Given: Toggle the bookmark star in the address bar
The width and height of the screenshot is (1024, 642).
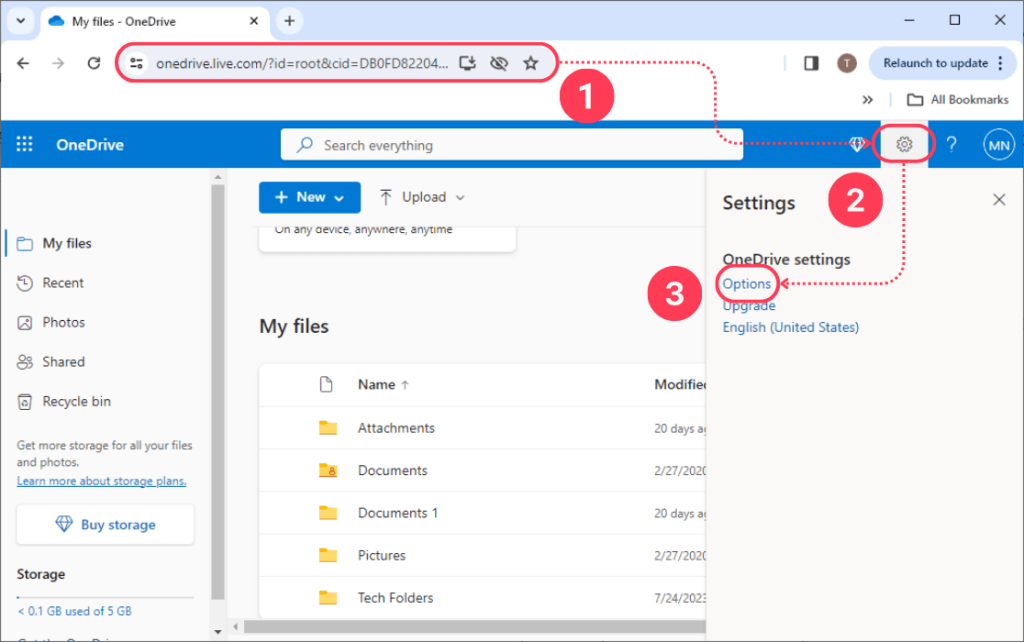Looking at the screenshot, I should [531, 62].
